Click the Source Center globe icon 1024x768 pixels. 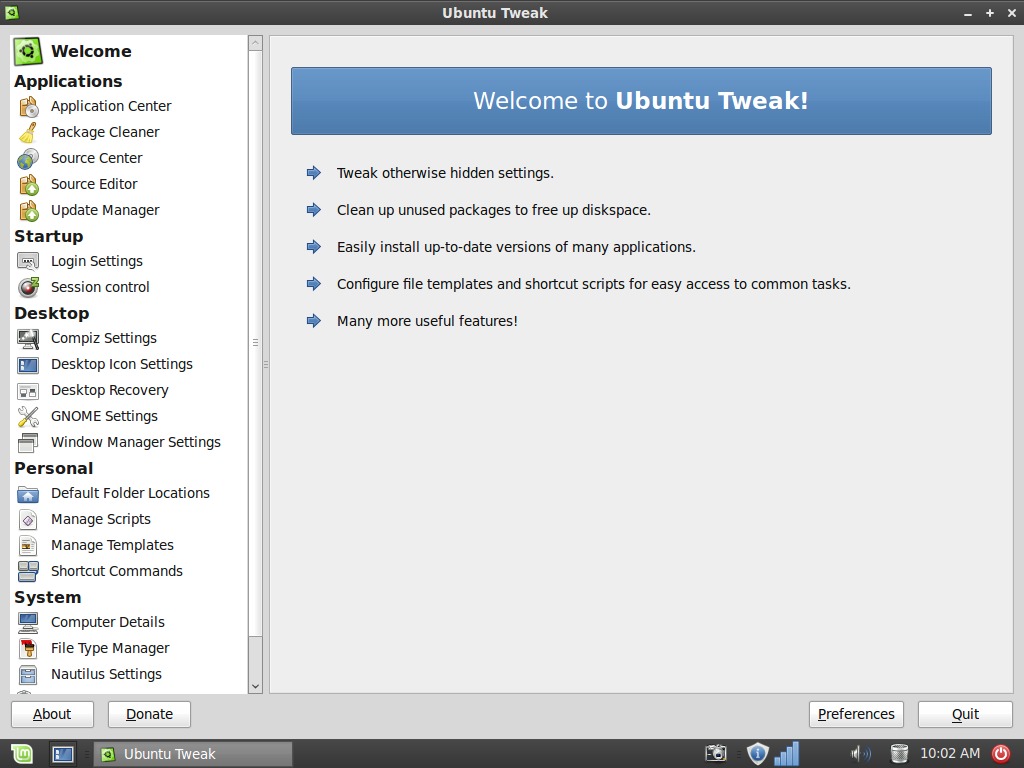click(x=28, y=158)
